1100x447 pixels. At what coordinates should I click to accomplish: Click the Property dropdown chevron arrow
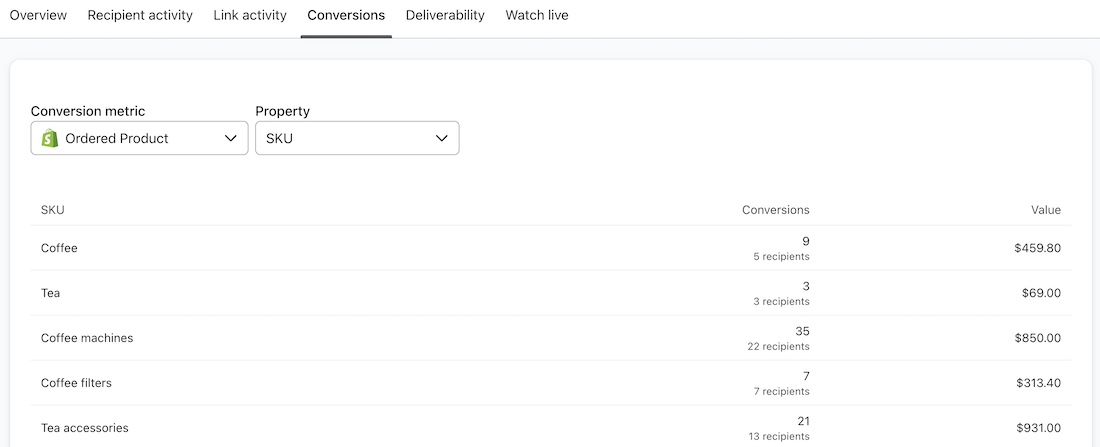pos(442,139)
